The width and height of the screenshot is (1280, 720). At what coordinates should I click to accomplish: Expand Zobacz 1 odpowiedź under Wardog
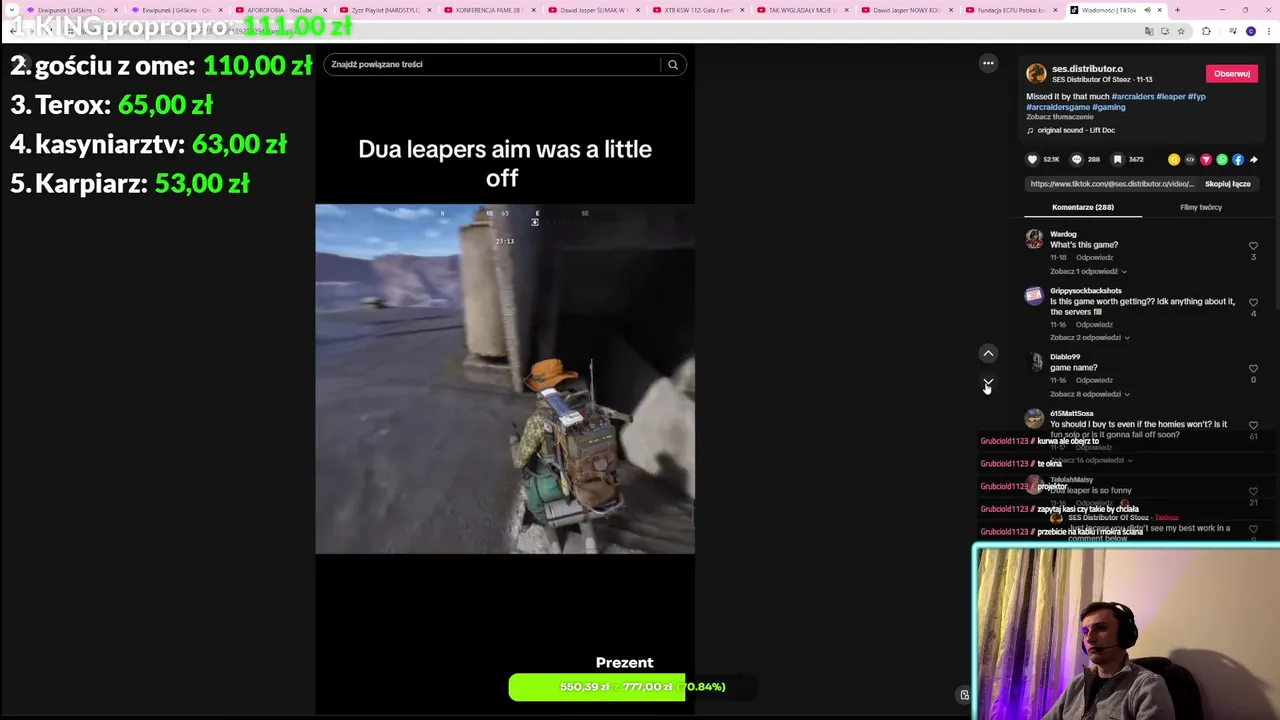click(1088, 271)
